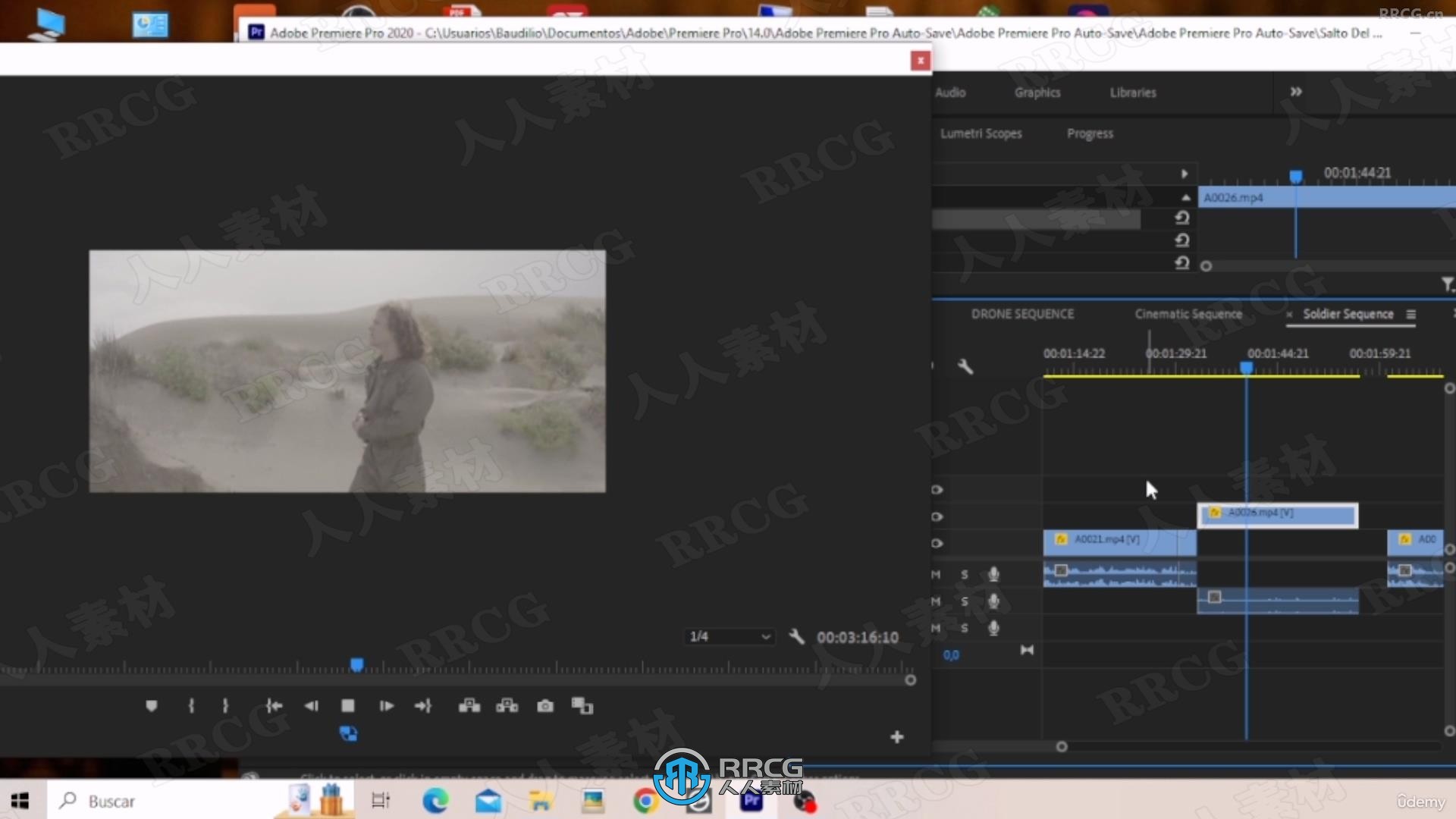The image size is (1456, 819).
Task: Expand the workspace overflow double-chevron
Action: click(x=1296, y=92)
